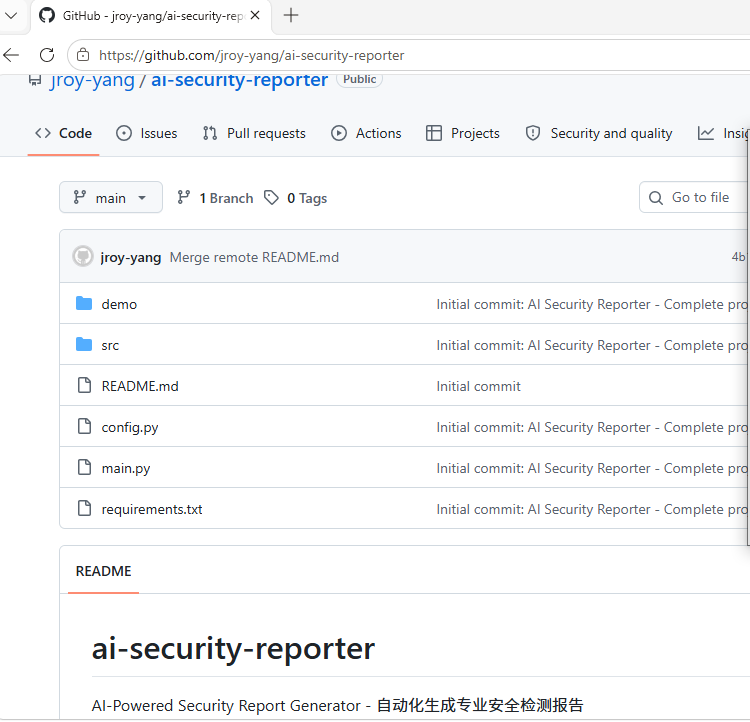Click the Insights graph icon
This screenshot has height=722, width=750.
(x=706, y=133)
